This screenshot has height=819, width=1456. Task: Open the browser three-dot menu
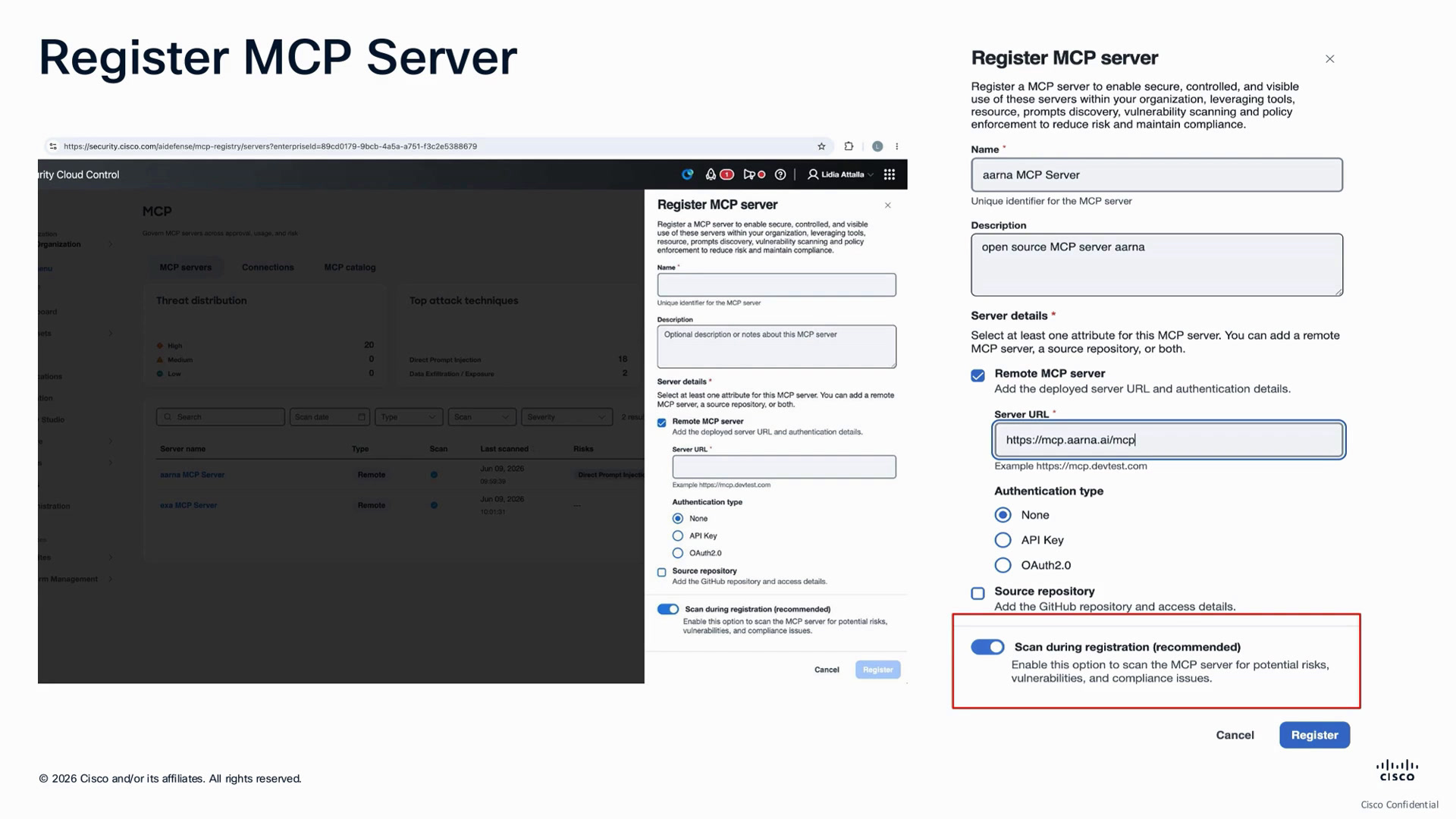click(896, 146)
